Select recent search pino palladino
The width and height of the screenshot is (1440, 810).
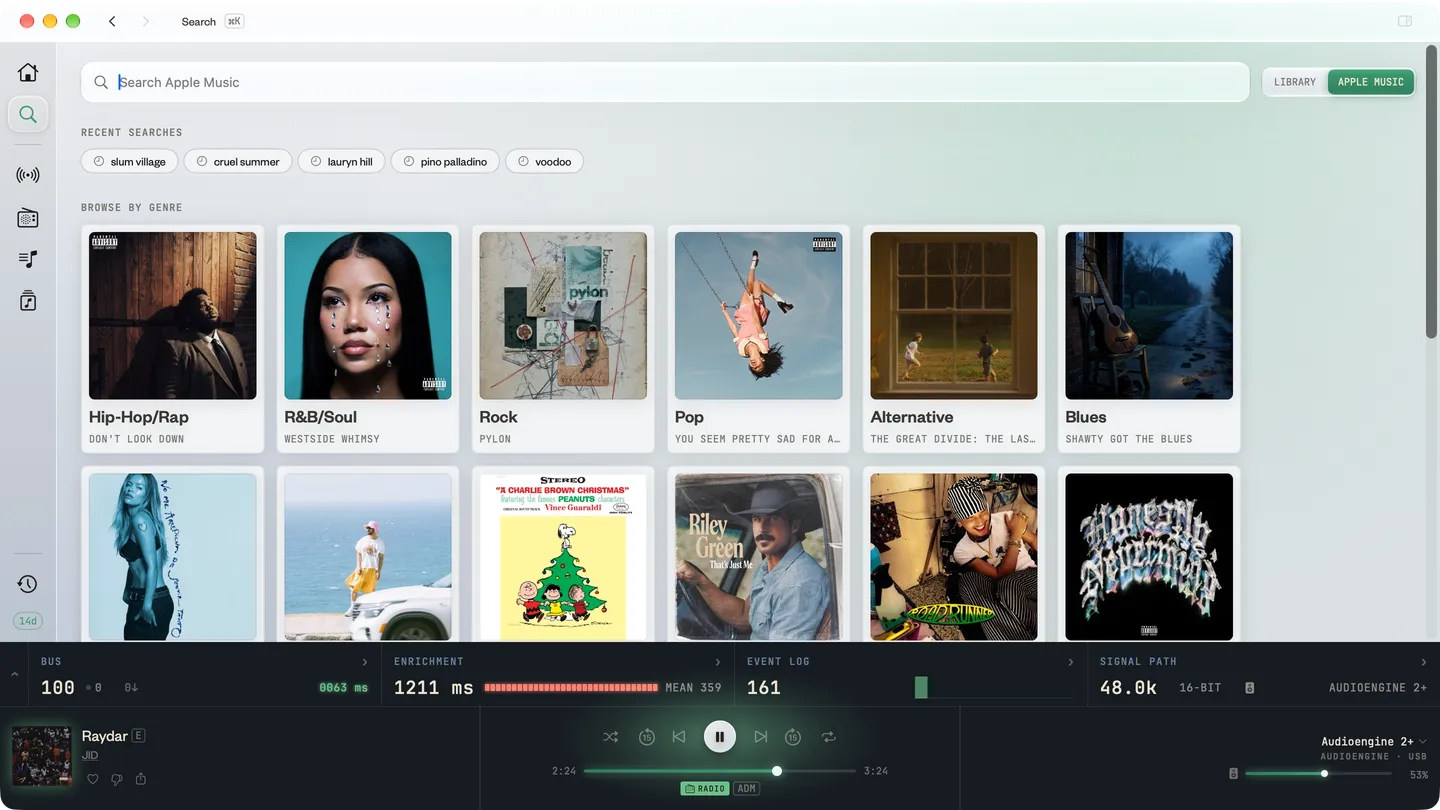[445, 161]
